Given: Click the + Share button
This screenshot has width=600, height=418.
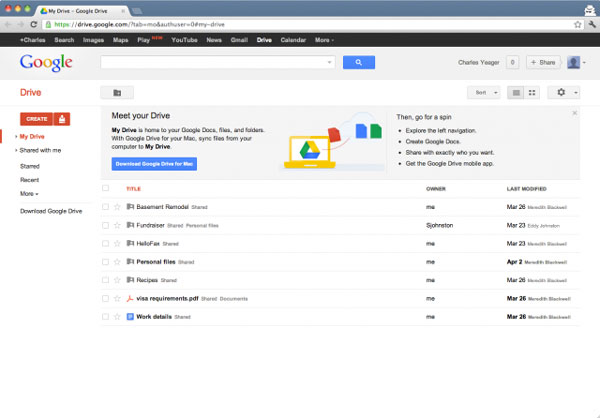Looking at the screenshot, I should [x=543, y=62].
